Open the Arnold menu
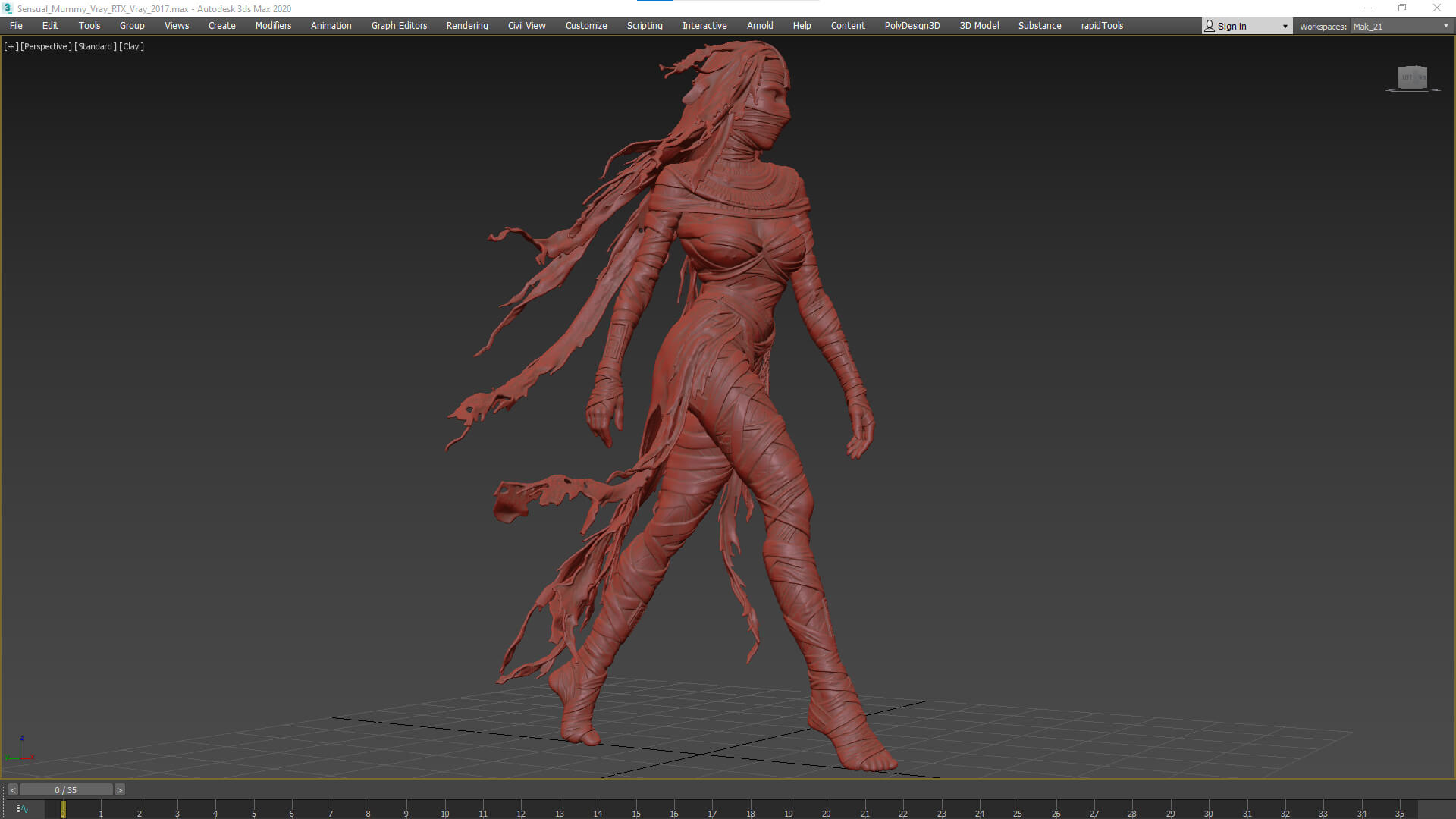 pos(760,26)
